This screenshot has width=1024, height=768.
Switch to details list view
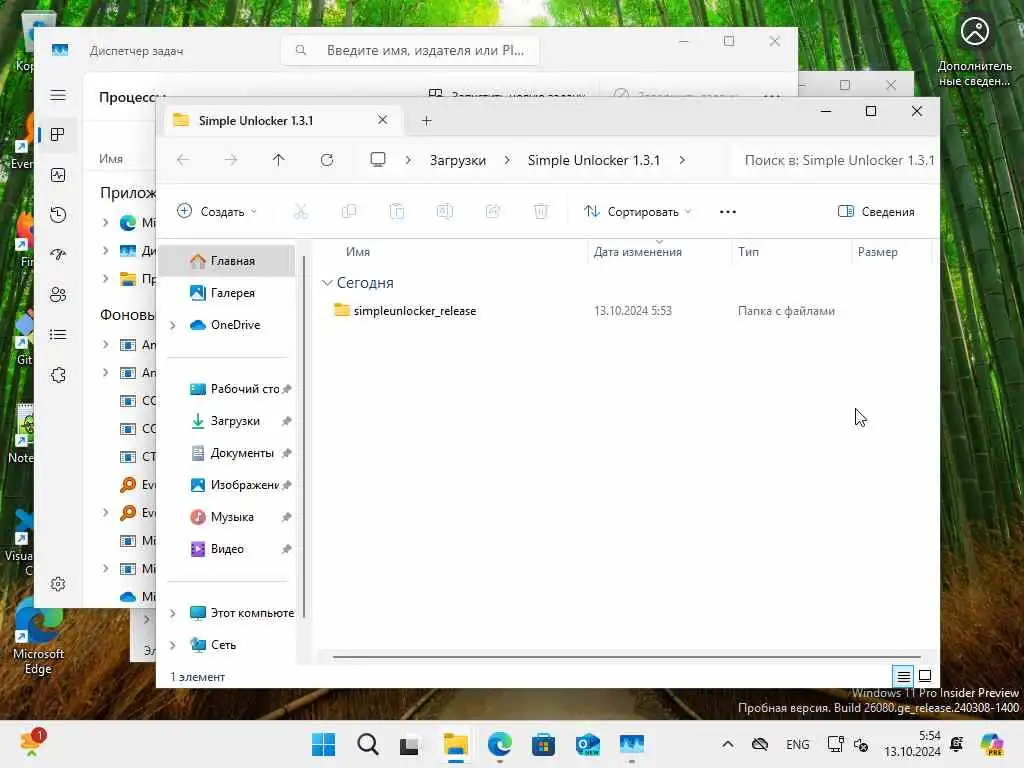903,677
